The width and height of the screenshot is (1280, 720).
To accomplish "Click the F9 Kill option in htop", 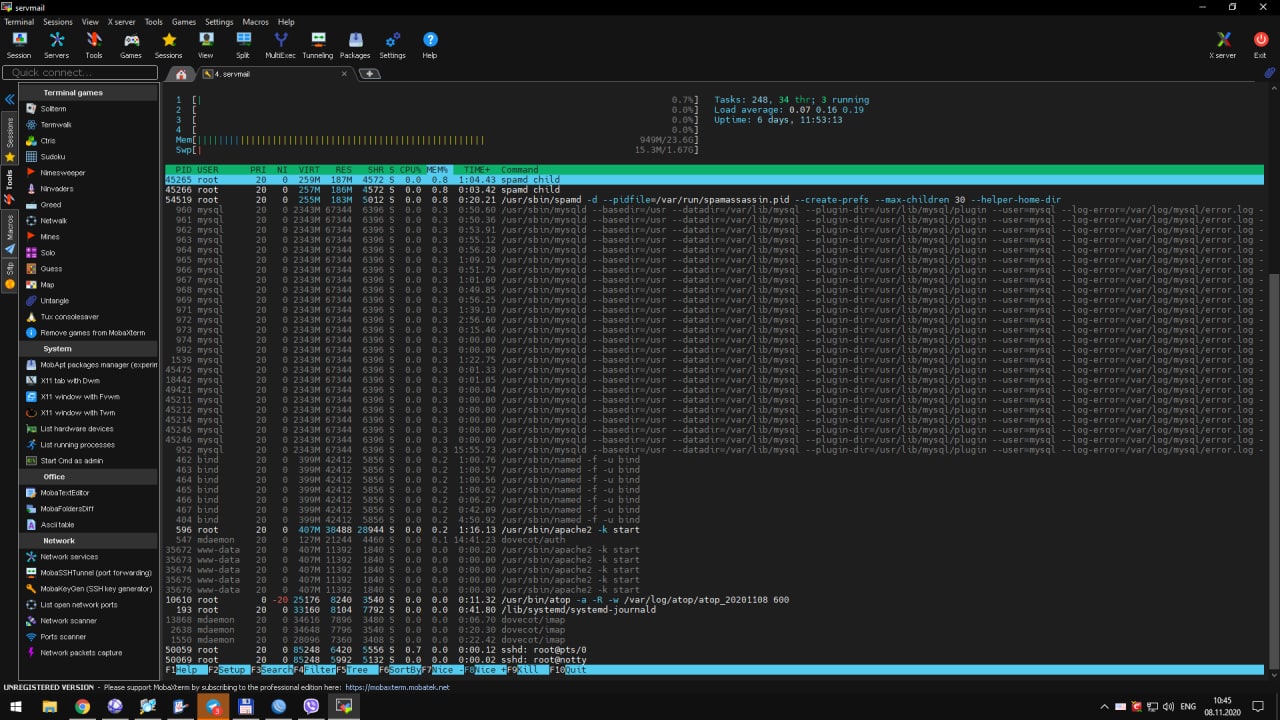I will [524, 670].
